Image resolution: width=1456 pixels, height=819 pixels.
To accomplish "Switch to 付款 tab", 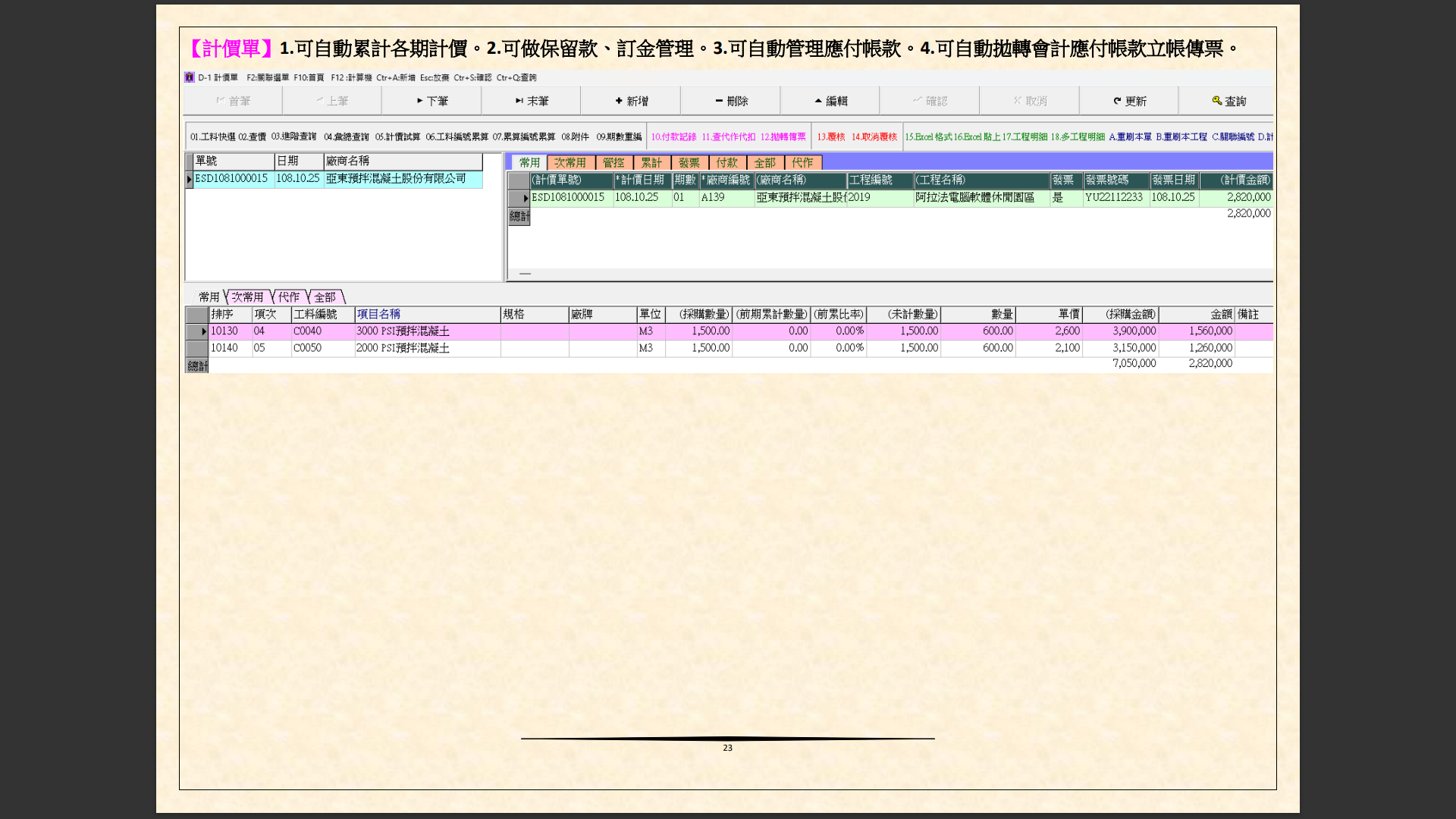I will click(727, 163).
